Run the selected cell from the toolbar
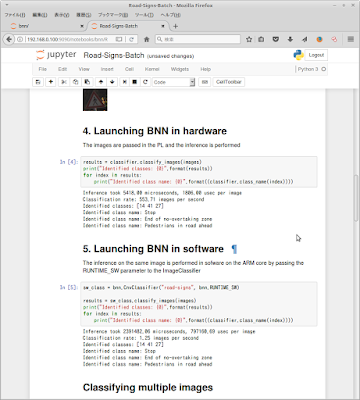The height and width of the screenshot is (400, 360). coord(125,82)
